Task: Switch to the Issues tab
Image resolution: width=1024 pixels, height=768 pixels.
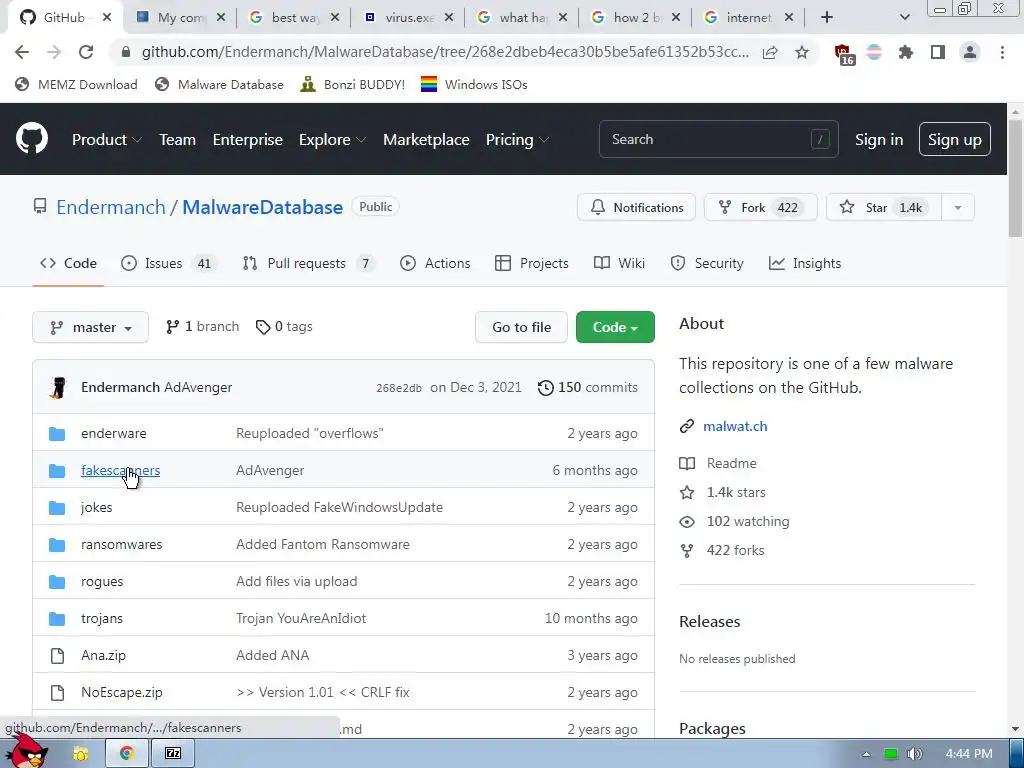Action: tap(168, 263)
